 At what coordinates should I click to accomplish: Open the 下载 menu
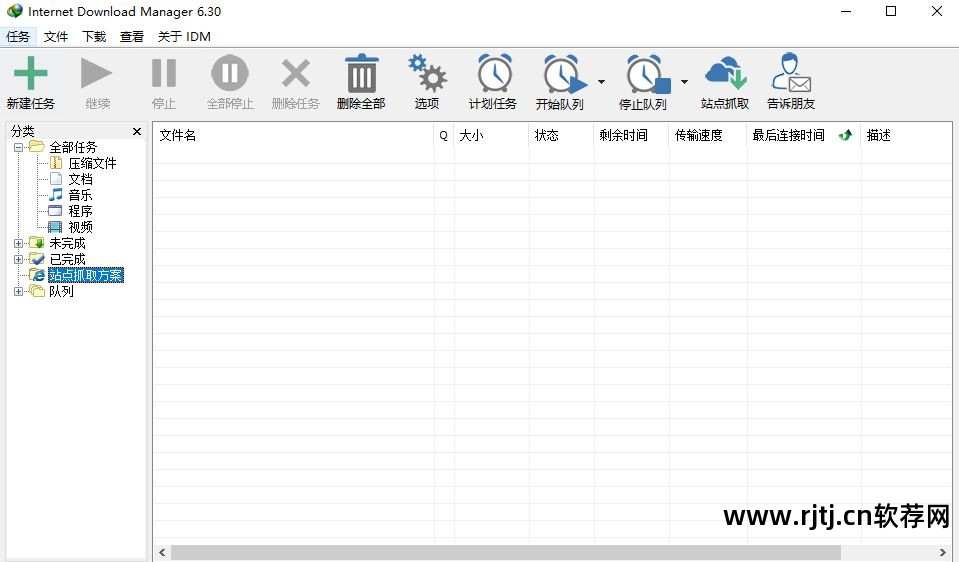[94, 37]
